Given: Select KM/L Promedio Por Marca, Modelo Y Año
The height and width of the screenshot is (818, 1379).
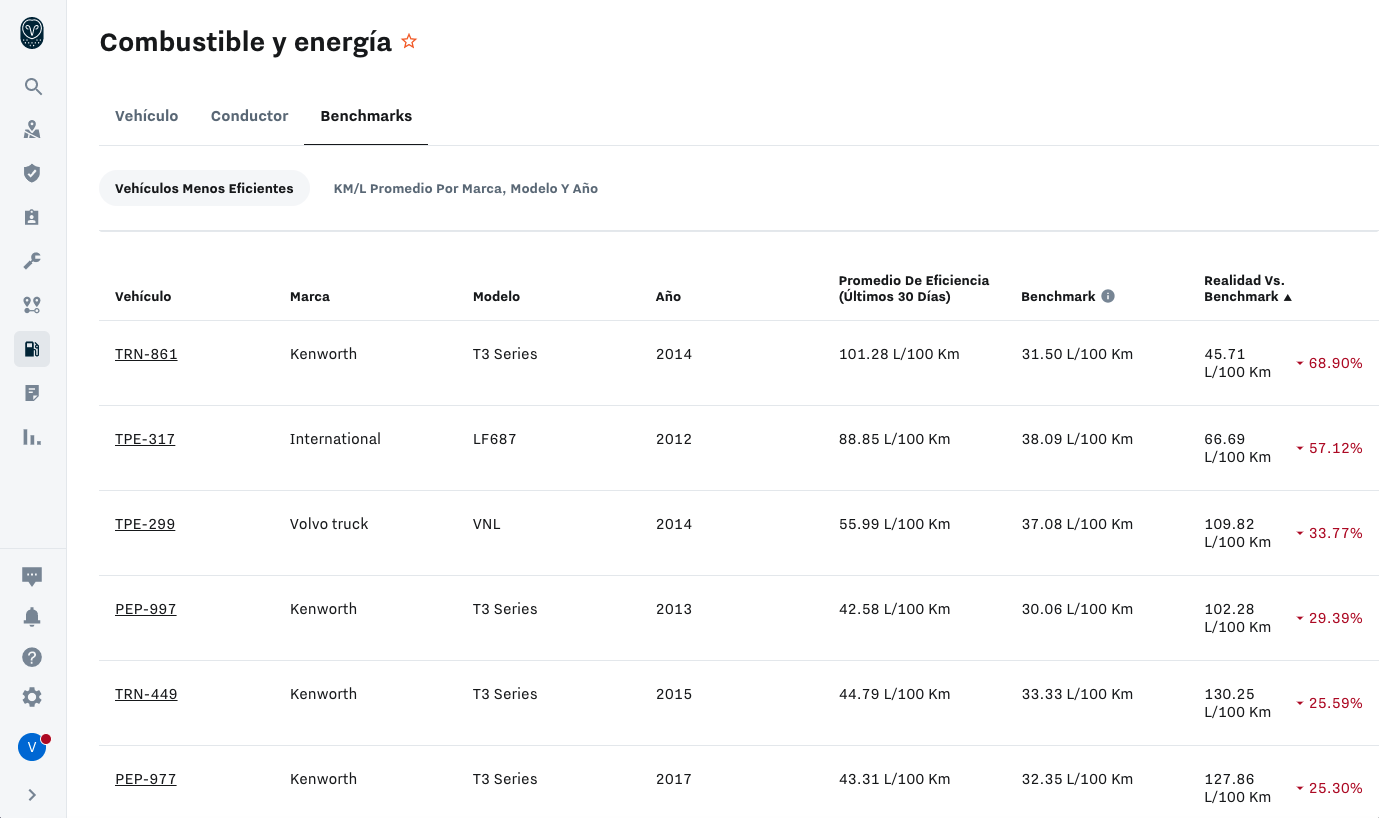Looking at the screenshot, I should point(466,188).
